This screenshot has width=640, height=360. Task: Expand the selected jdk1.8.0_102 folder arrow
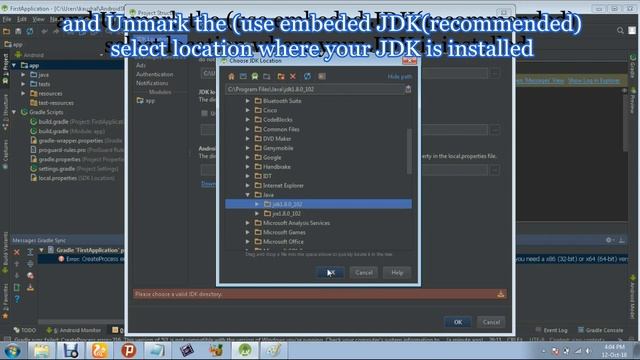click(257, 204)
